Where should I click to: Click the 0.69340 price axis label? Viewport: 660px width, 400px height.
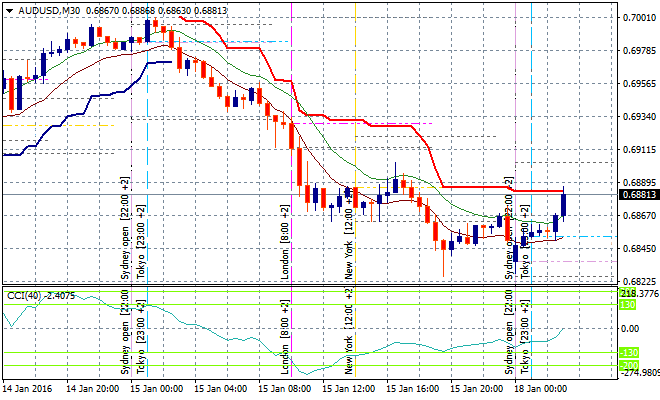pyautogui.click(x=639, y=116)
